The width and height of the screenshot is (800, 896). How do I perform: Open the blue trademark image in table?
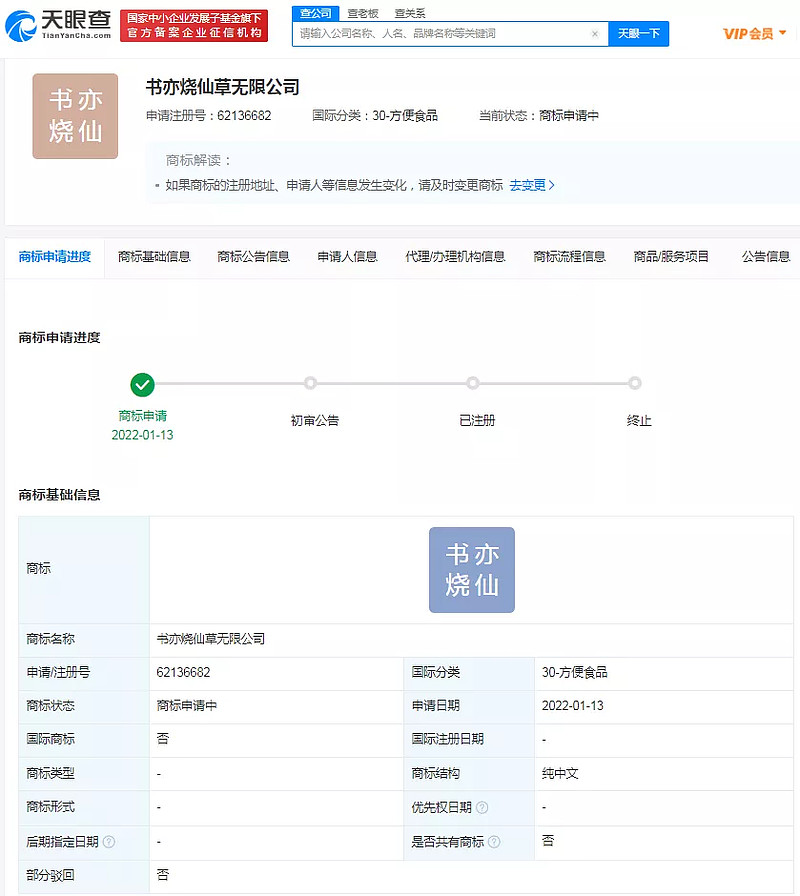tap(472, 570)
